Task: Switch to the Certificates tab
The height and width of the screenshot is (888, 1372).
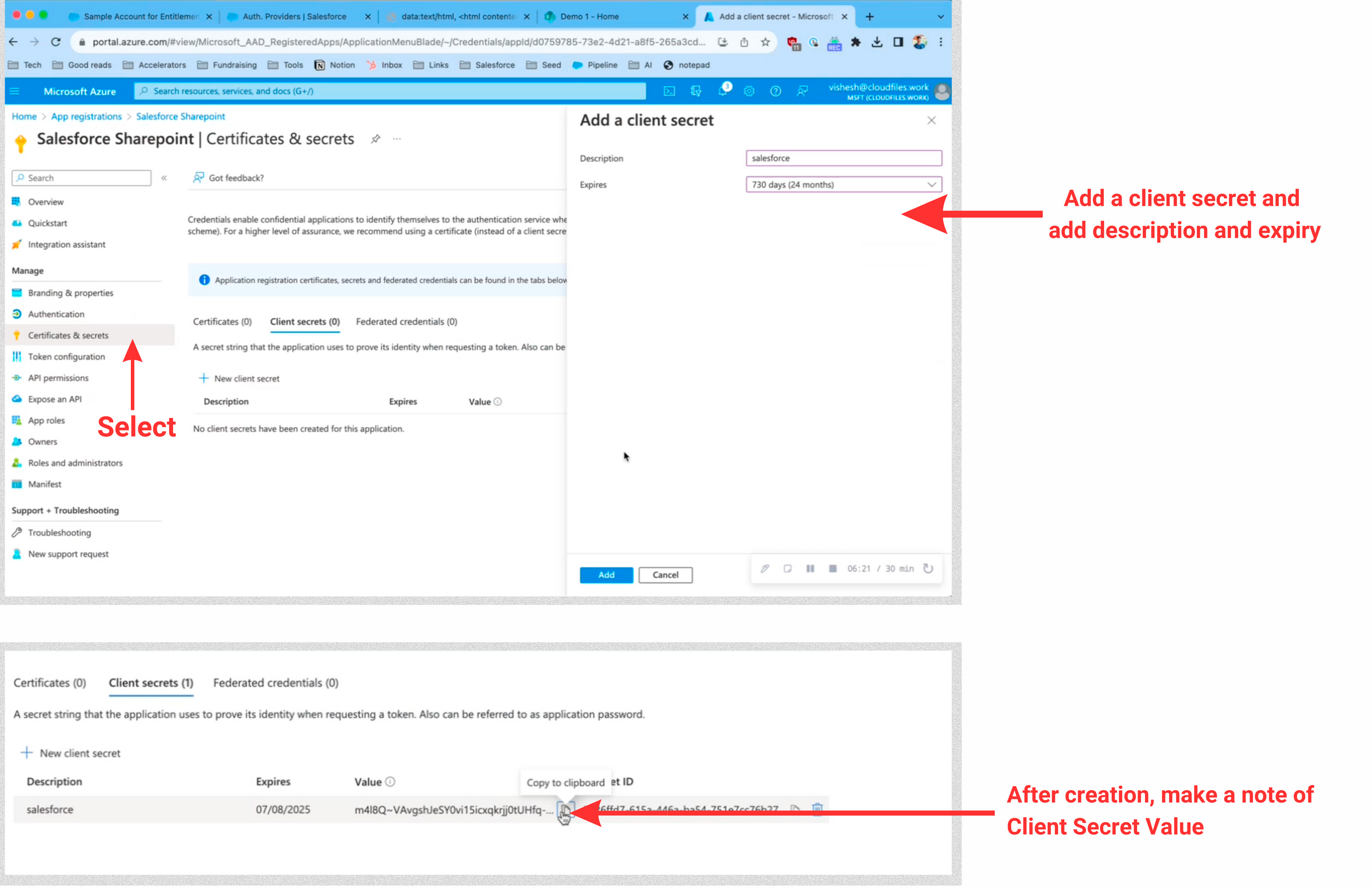Action: point(222,321)
